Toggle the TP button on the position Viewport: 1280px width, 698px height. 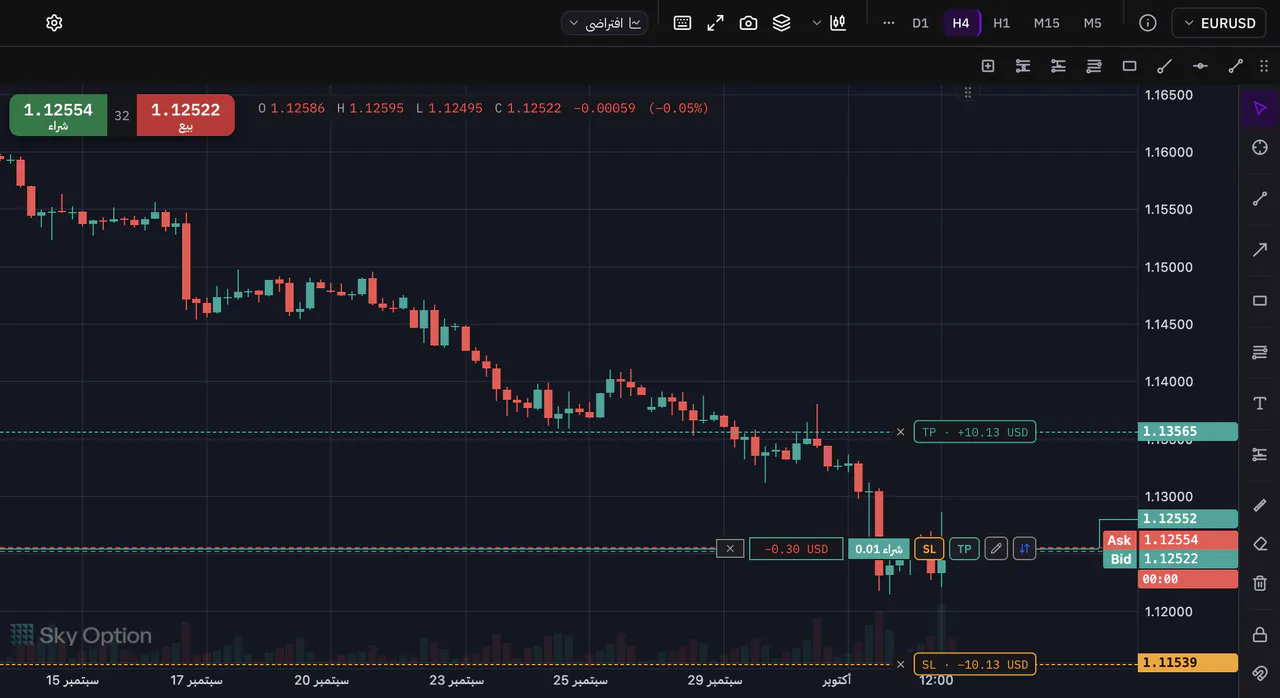(x=964, y=548)
